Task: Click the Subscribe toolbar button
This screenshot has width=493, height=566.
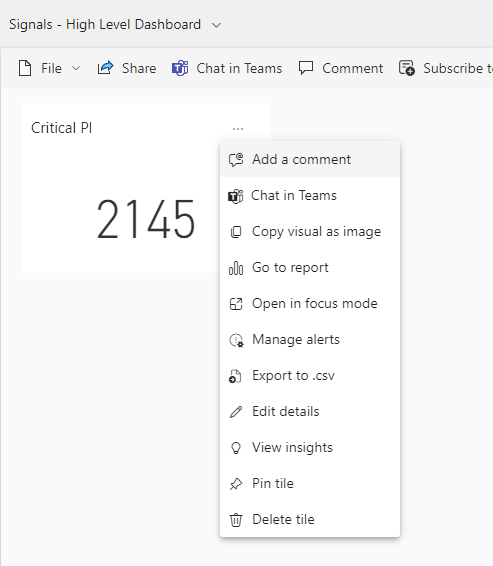Action: click(x=446, y=68)
